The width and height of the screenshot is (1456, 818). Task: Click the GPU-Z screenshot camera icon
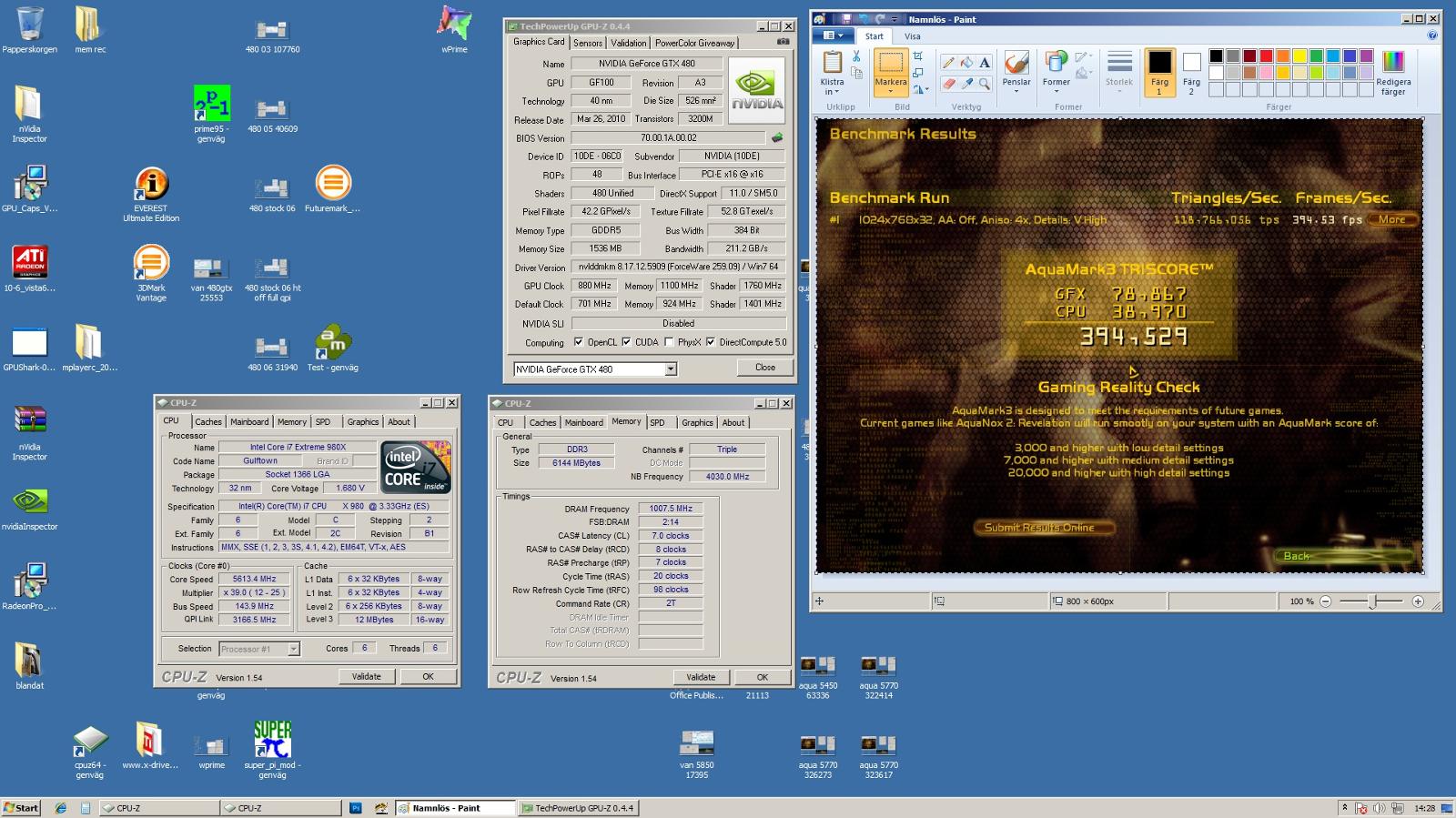coord(783,42)
